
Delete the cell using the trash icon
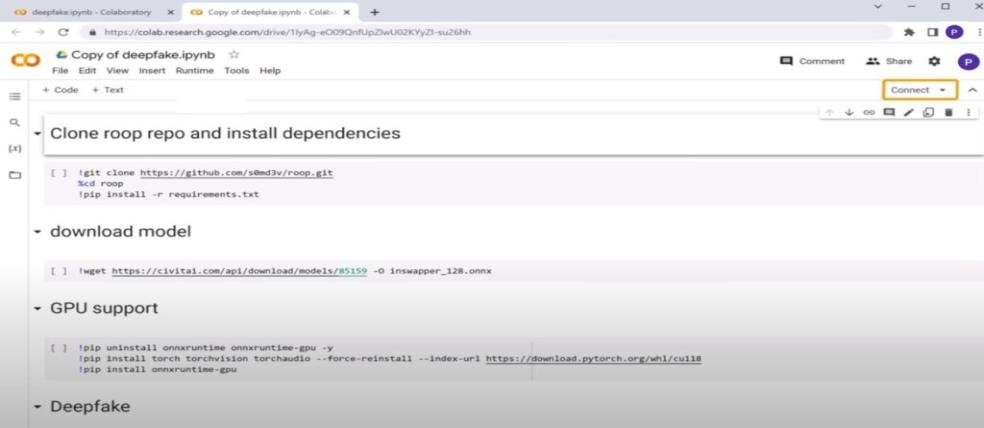[948, 112]
